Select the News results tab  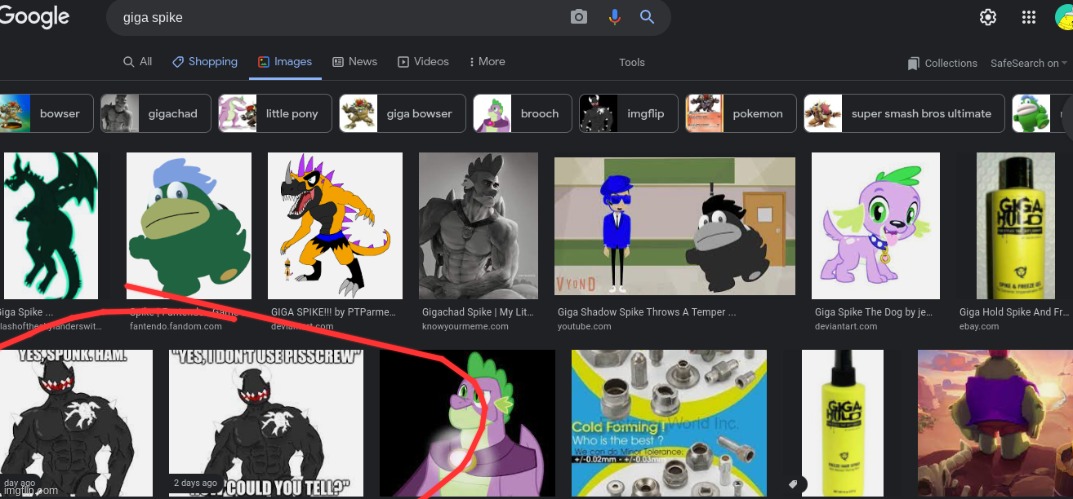[x=354, y=62]
